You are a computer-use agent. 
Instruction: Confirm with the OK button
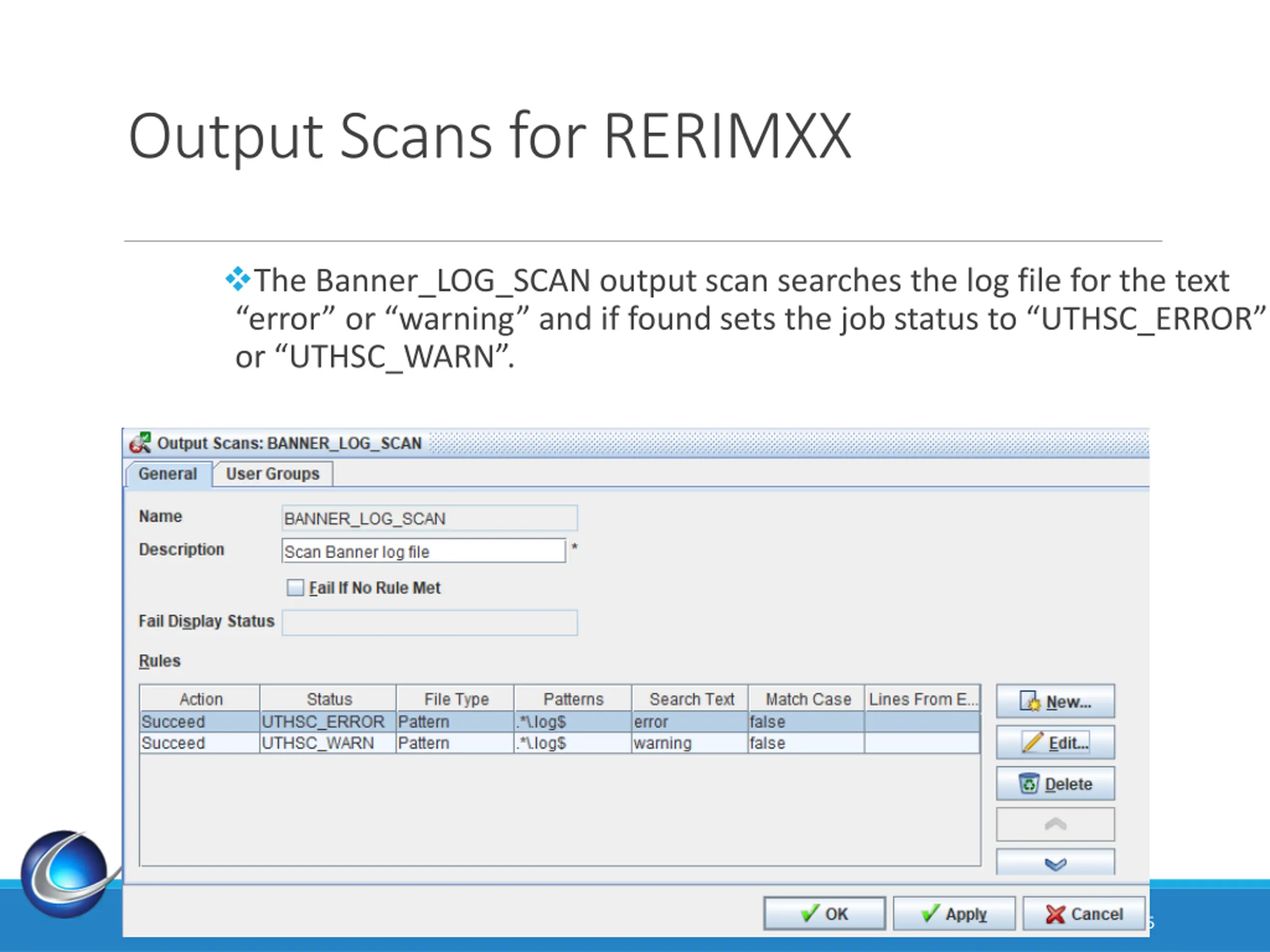pyautogui.click(x=825, y=913)
